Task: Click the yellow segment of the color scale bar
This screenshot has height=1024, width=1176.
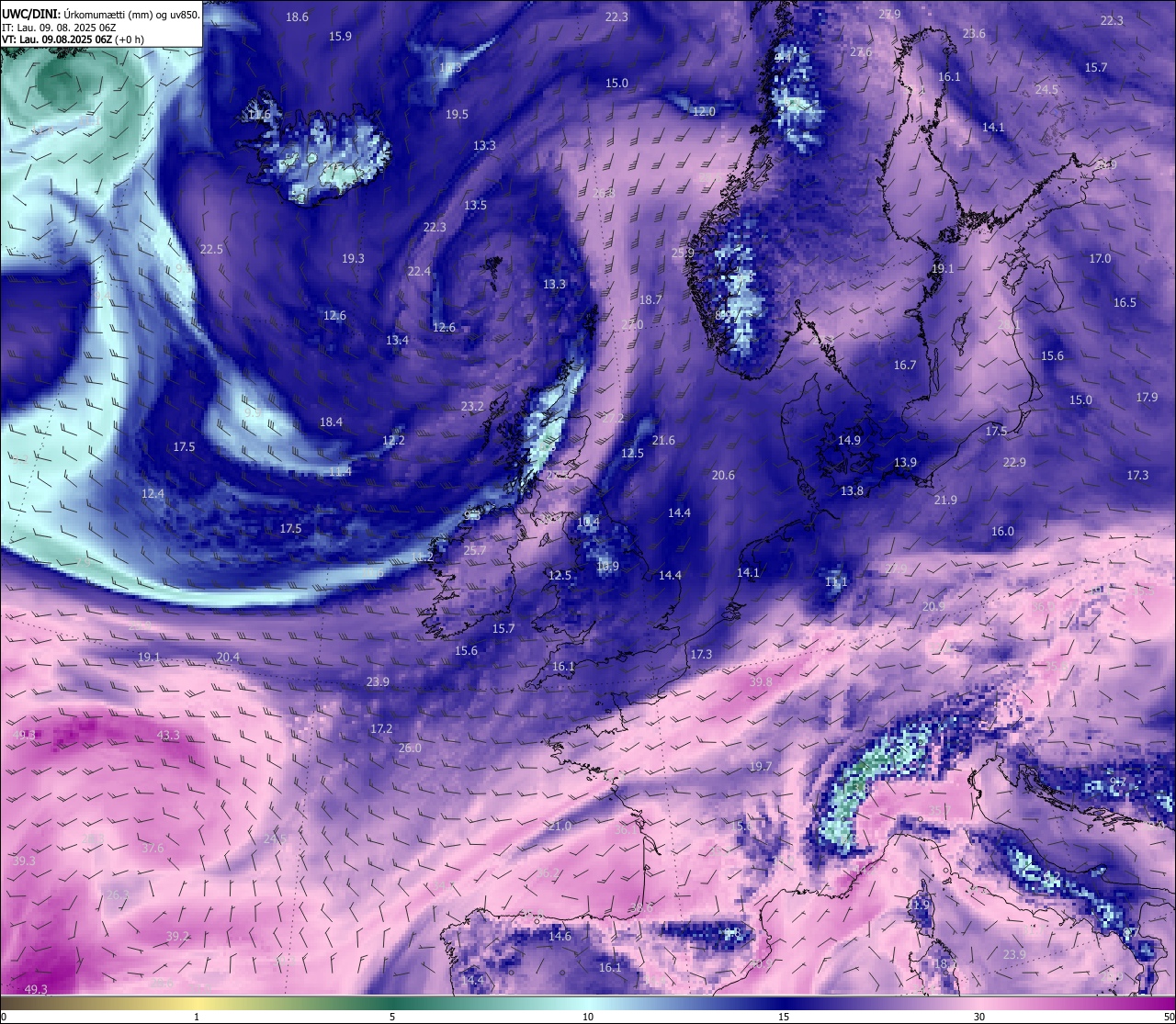Action: point(198,1003)
